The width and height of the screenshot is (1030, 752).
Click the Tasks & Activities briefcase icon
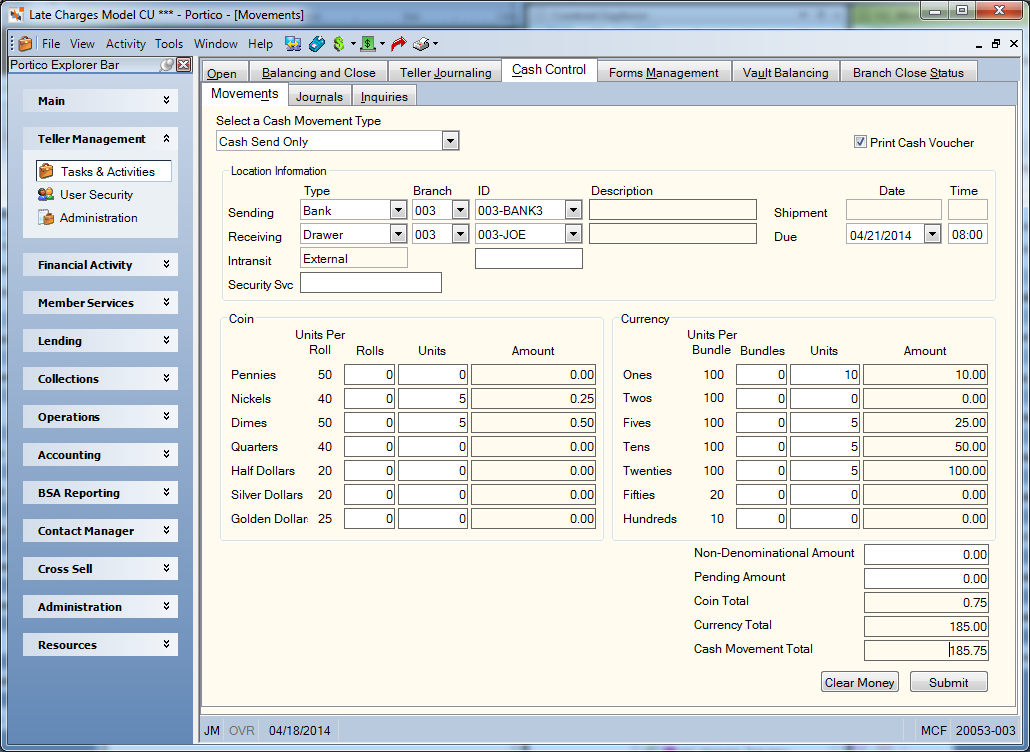coord(46,171)
